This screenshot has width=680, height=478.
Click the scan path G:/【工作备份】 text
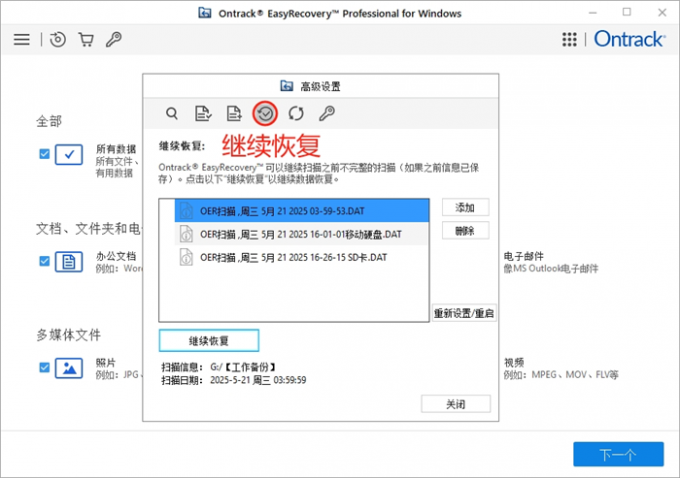(243, 367)
